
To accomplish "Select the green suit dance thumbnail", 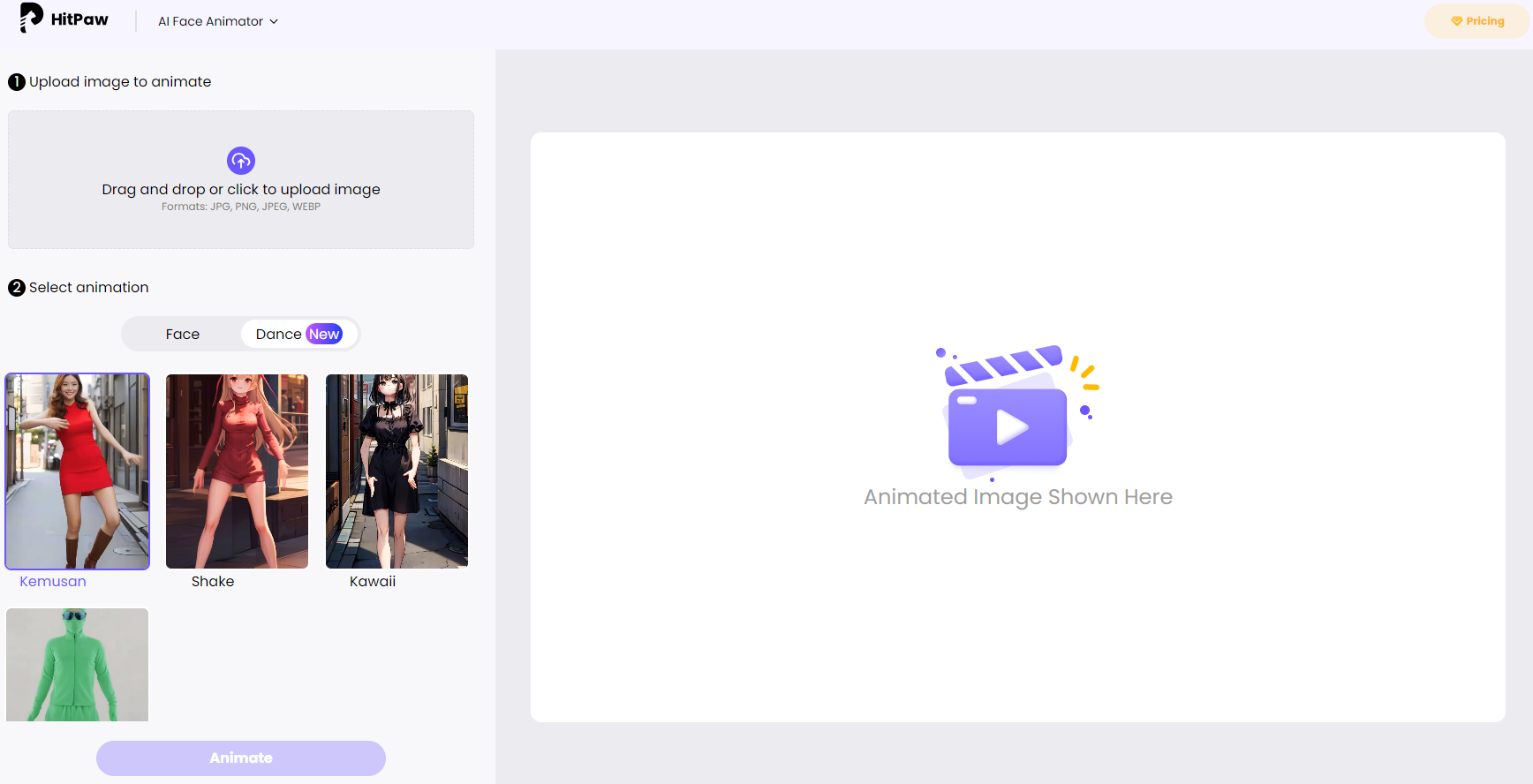I will point(78,665).
